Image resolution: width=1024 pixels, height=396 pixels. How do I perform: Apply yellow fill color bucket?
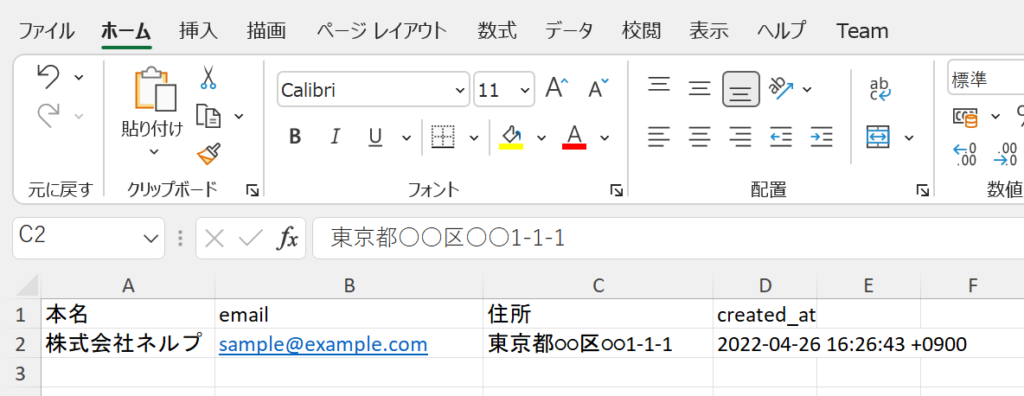point(511,137)
